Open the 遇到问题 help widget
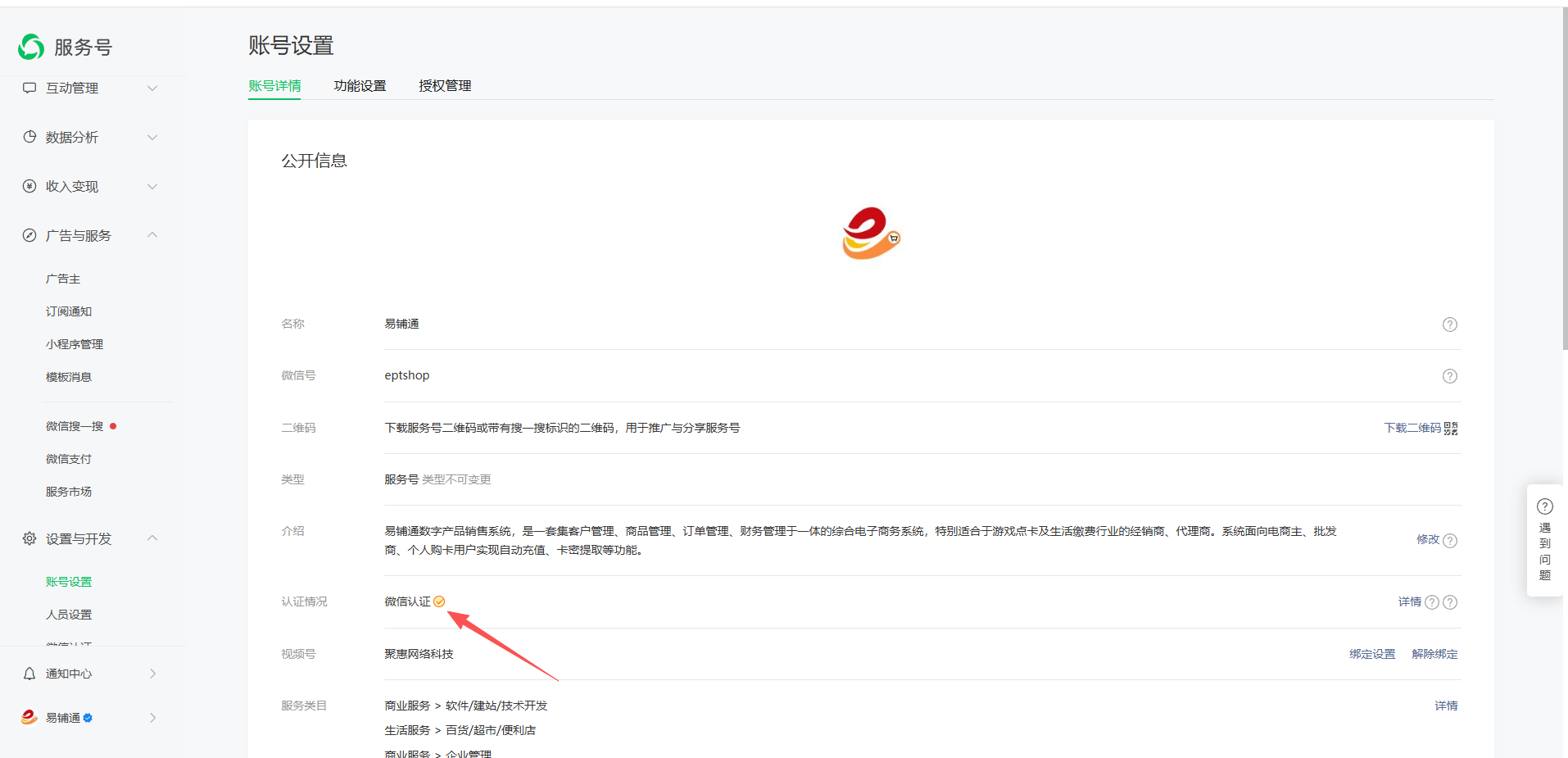1568x758 pixels. [x=1544, y=539]
